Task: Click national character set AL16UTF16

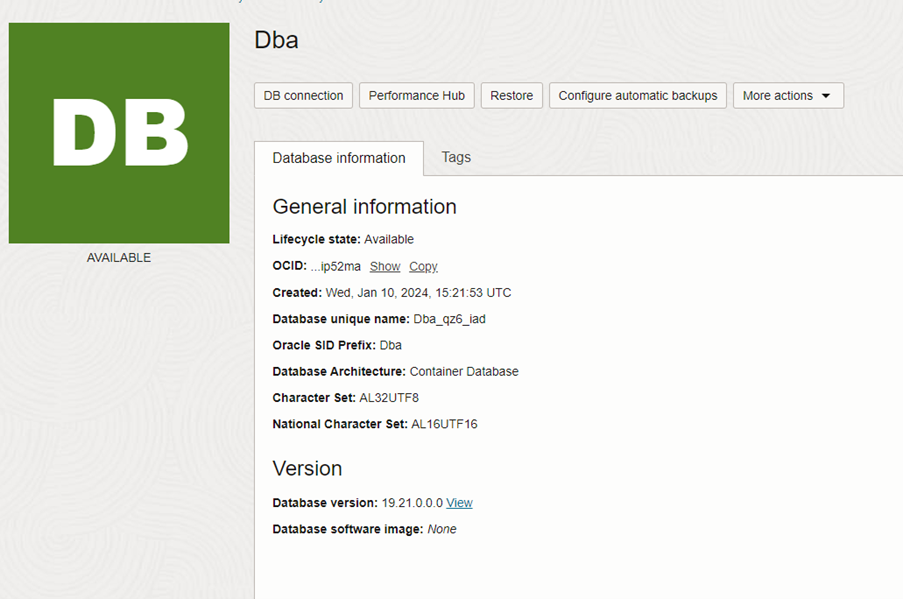Action: (444, 424)
